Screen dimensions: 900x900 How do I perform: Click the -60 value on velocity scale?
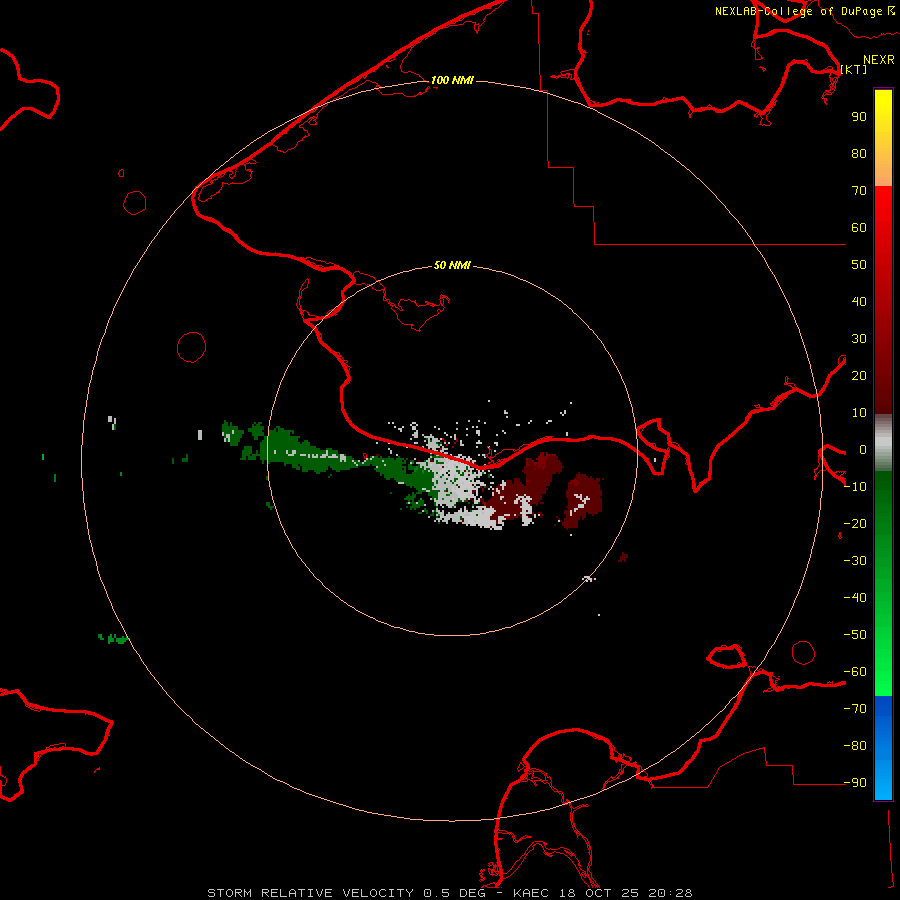pyautogui.click(x=855, y=672)
